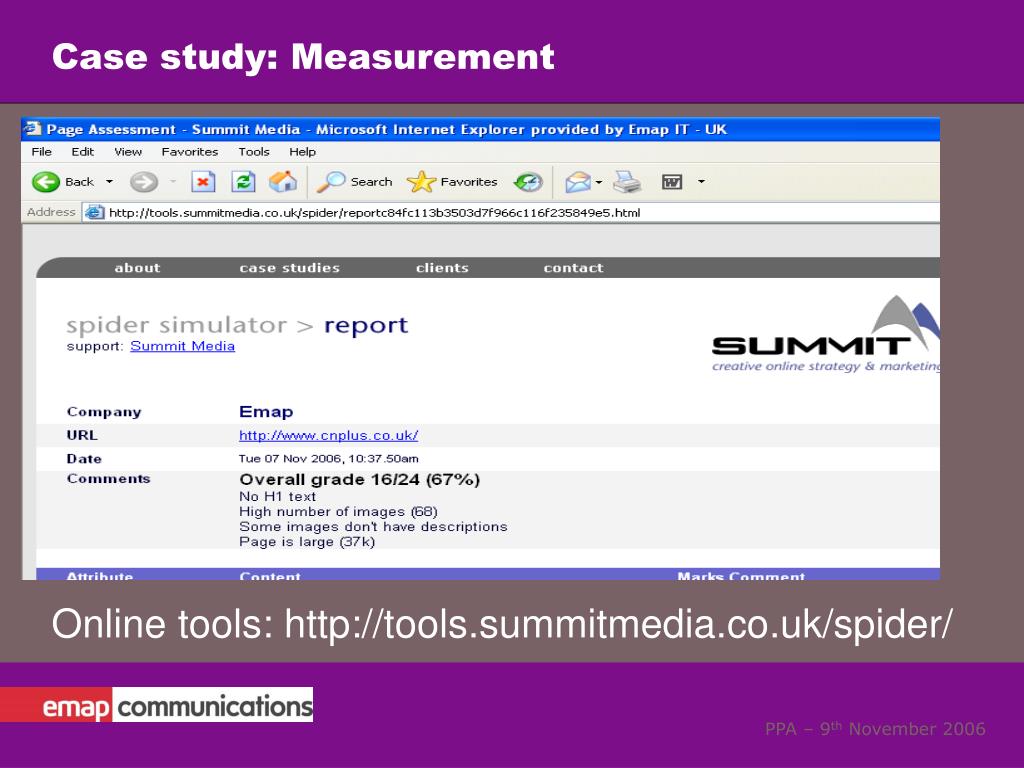The height and width of the screenshot is (768, 1024).
Task: Open Favorites star toolbar button
Action: (452, 182)
